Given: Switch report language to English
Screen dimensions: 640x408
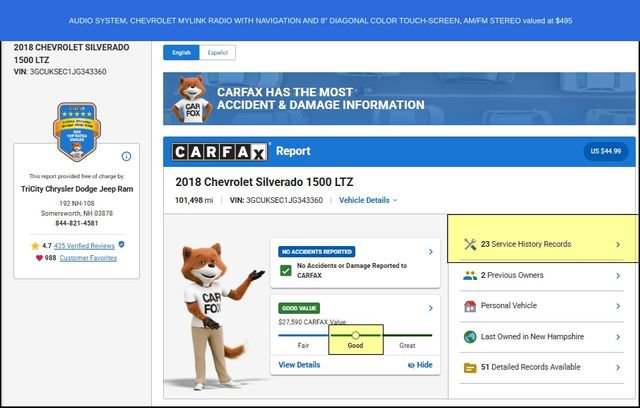Looking at the screenshot, I should [x=181, y=53].
